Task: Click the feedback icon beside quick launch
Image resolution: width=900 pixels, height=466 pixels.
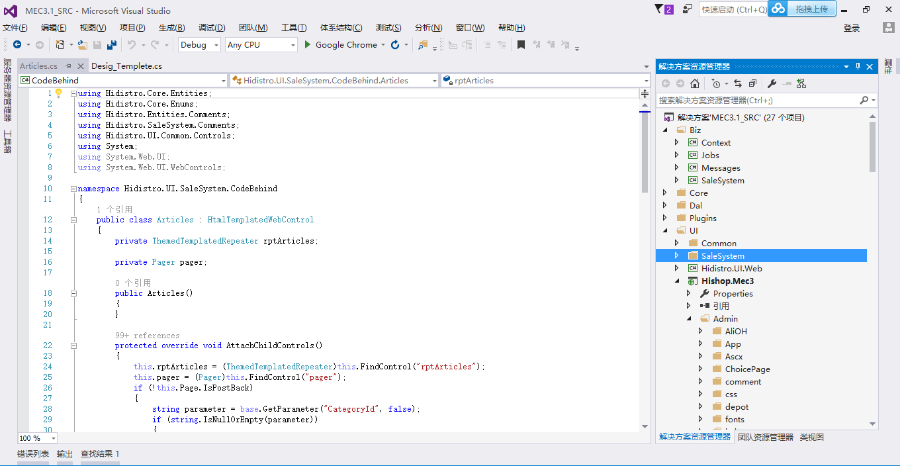Action: [687, 9]
